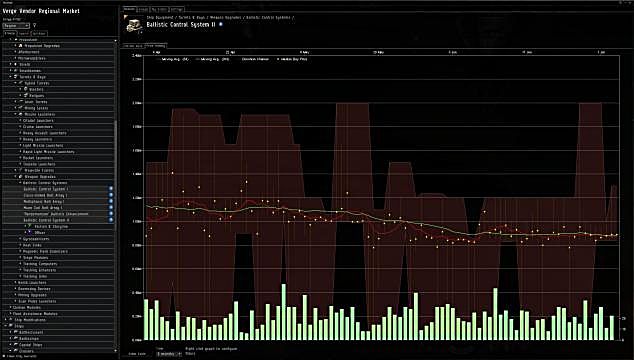Open the time range dropdown below chart

click(x=169, y=354)
